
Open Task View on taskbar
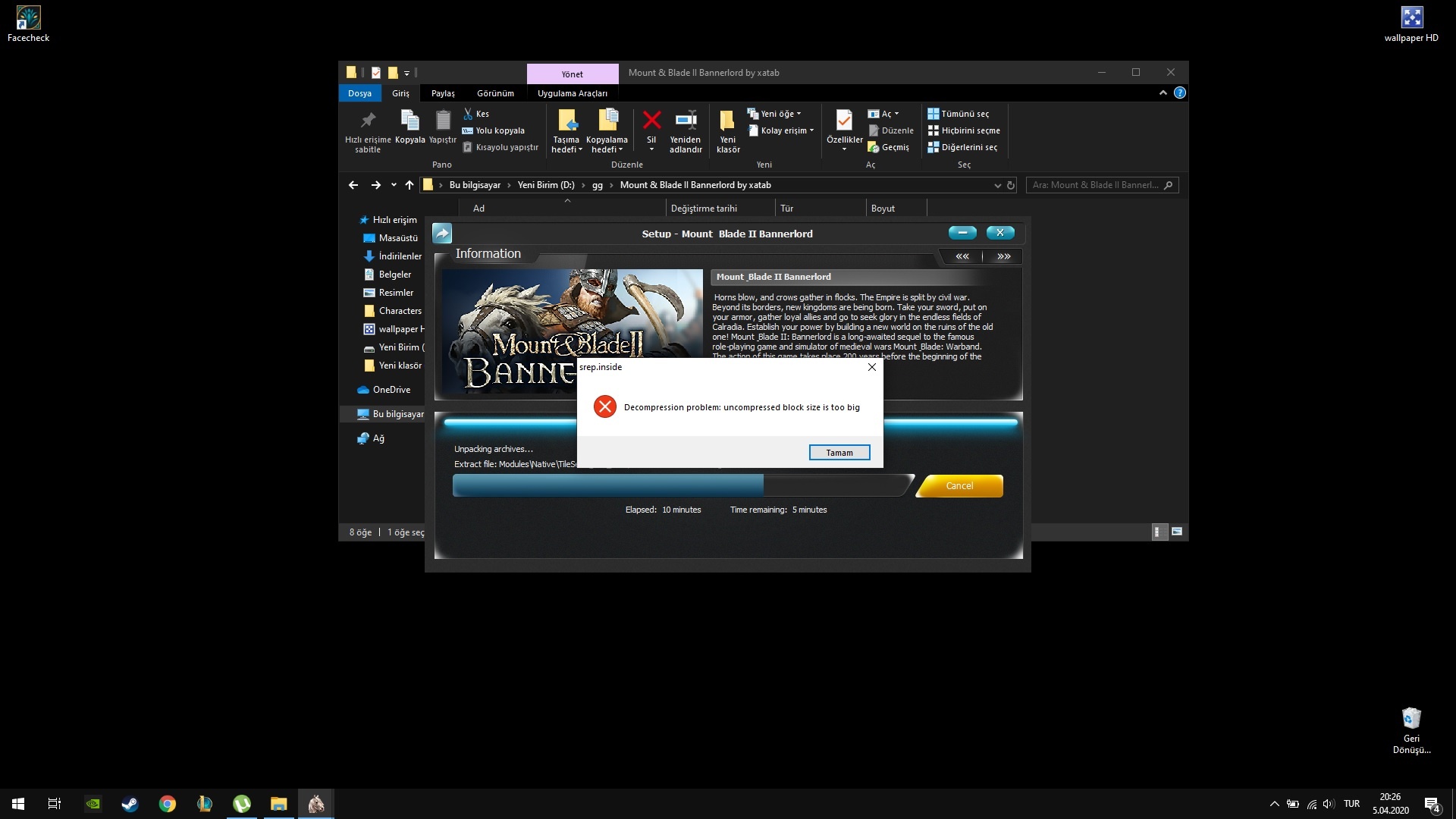[x=55, y=804]
